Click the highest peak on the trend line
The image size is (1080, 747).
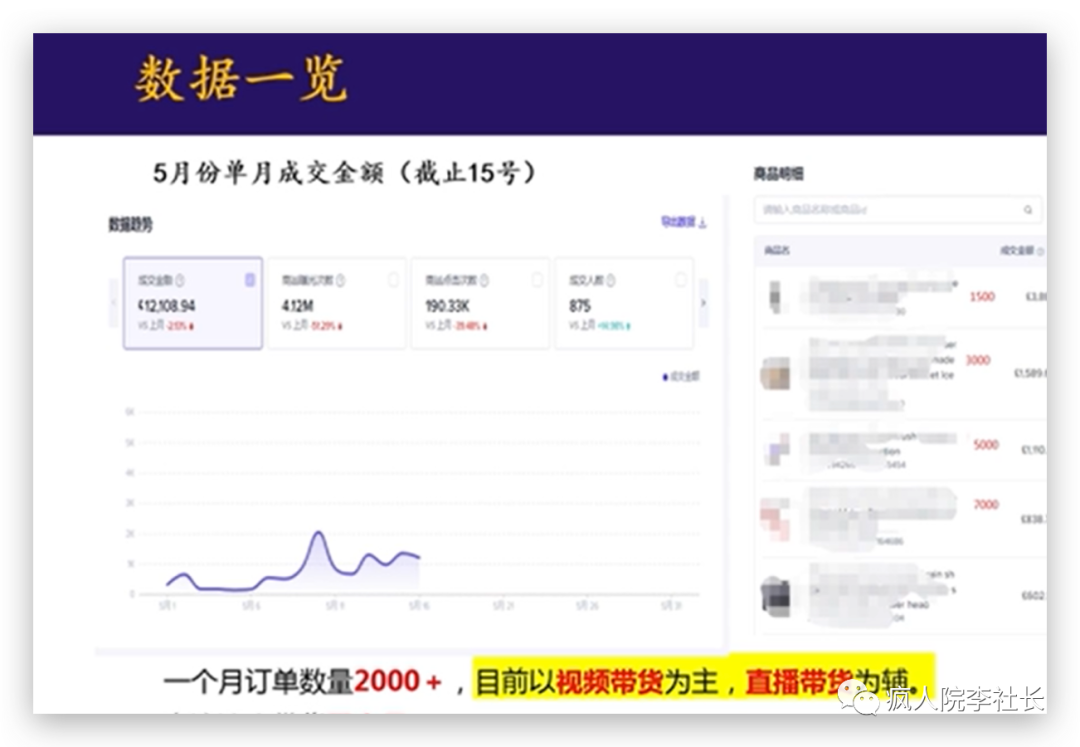coord(318,534)
